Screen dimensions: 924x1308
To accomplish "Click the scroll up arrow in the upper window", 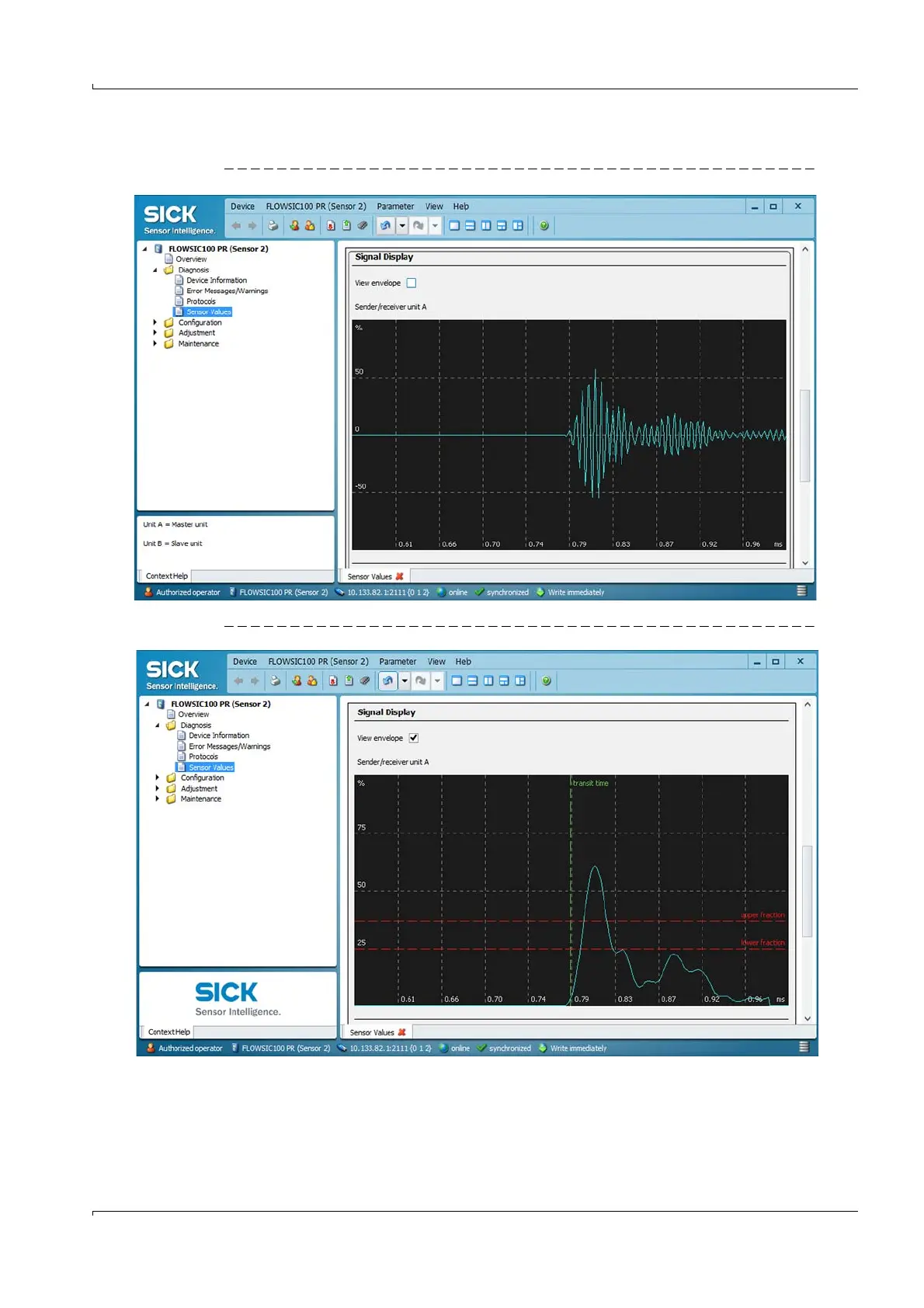I will click(x=805, y=249).
